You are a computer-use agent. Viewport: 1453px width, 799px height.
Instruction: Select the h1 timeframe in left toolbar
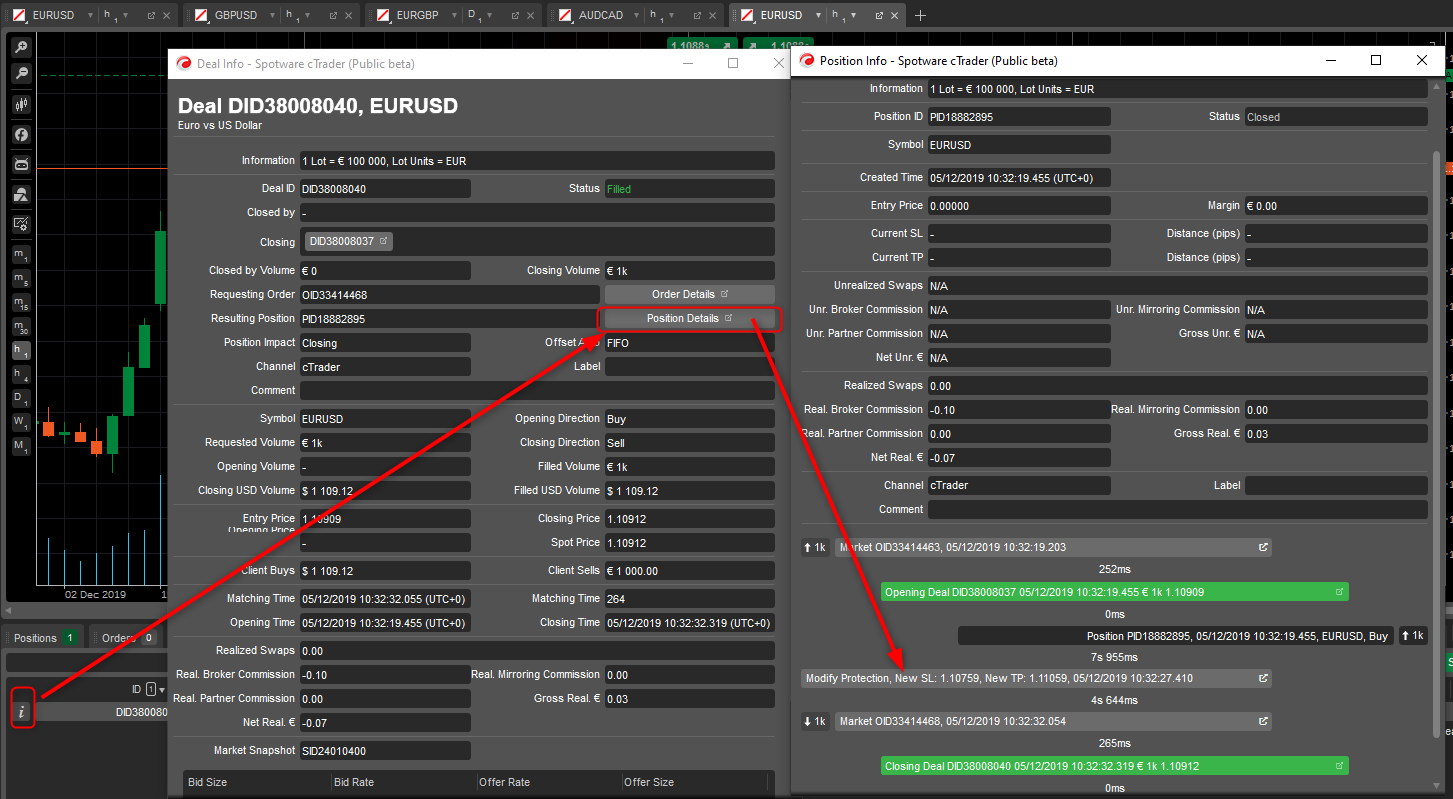click(21, 350)
